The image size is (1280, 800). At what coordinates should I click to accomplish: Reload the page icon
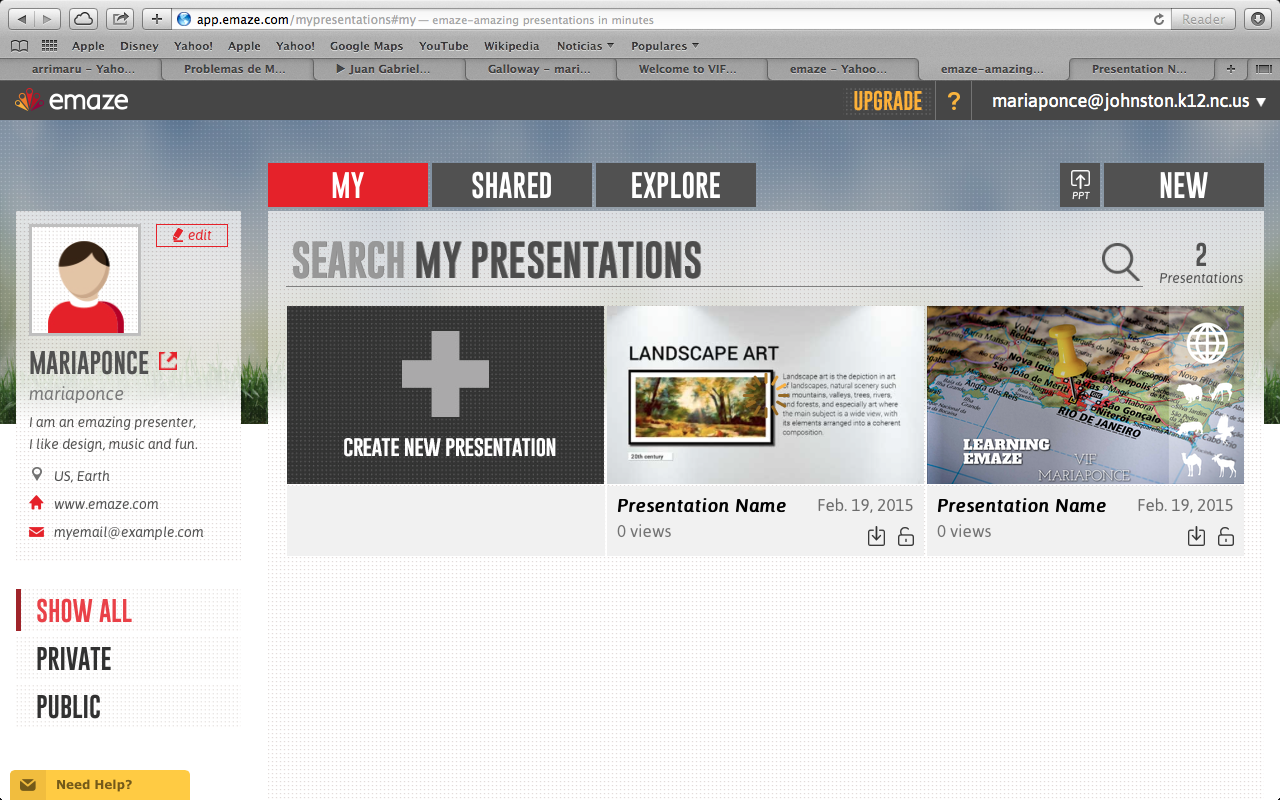[1159, 19]
